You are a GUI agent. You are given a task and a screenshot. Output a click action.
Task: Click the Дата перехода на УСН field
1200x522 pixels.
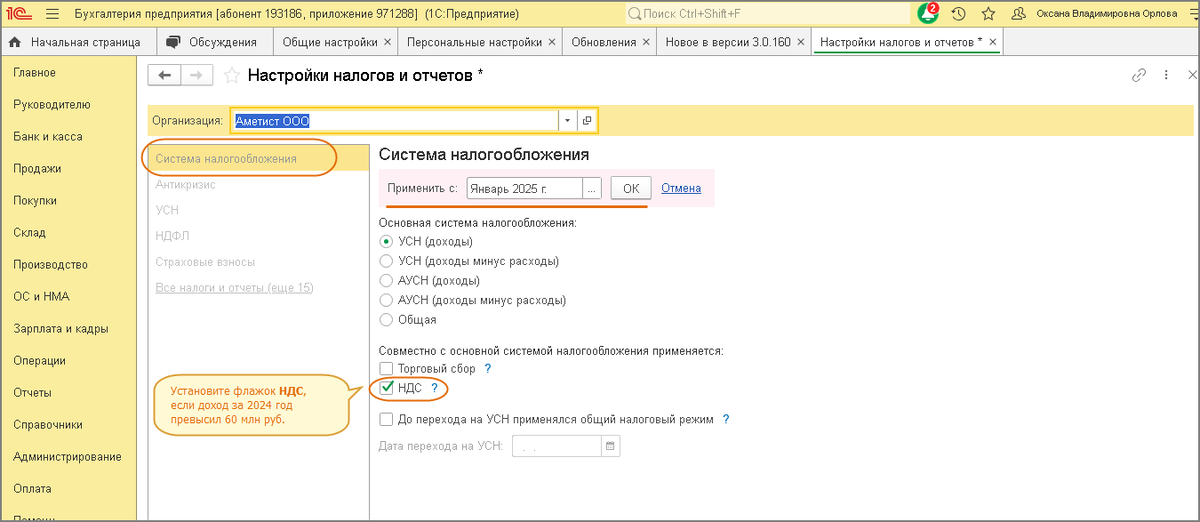click(x=557, y=447)
